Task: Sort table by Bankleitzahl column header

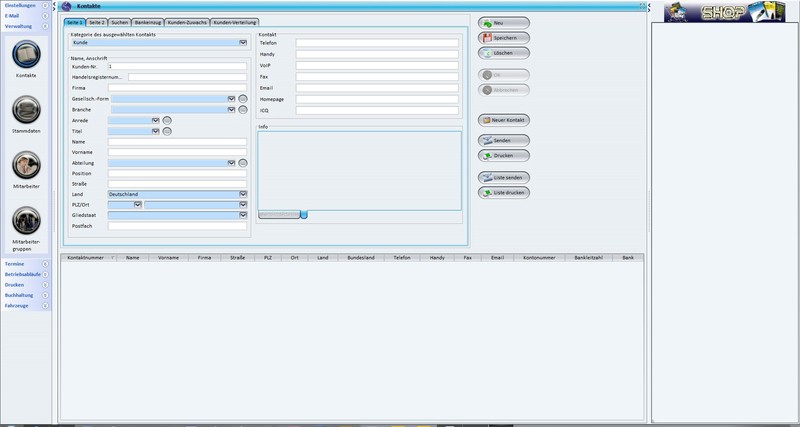Action: tap(589, 258)
